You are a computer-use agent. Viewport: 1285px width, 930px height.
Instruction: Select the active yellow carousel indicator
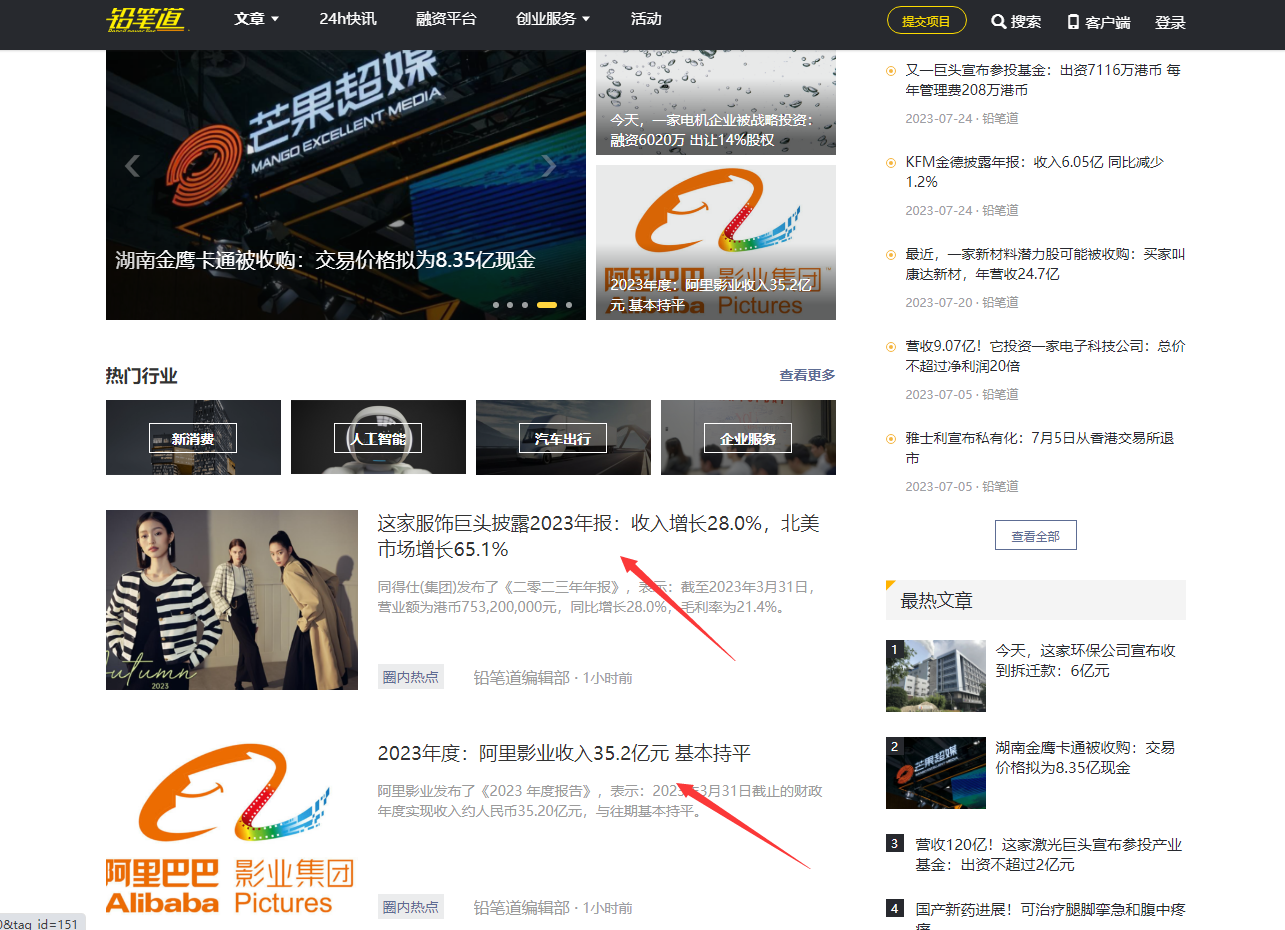click(547, 305)
